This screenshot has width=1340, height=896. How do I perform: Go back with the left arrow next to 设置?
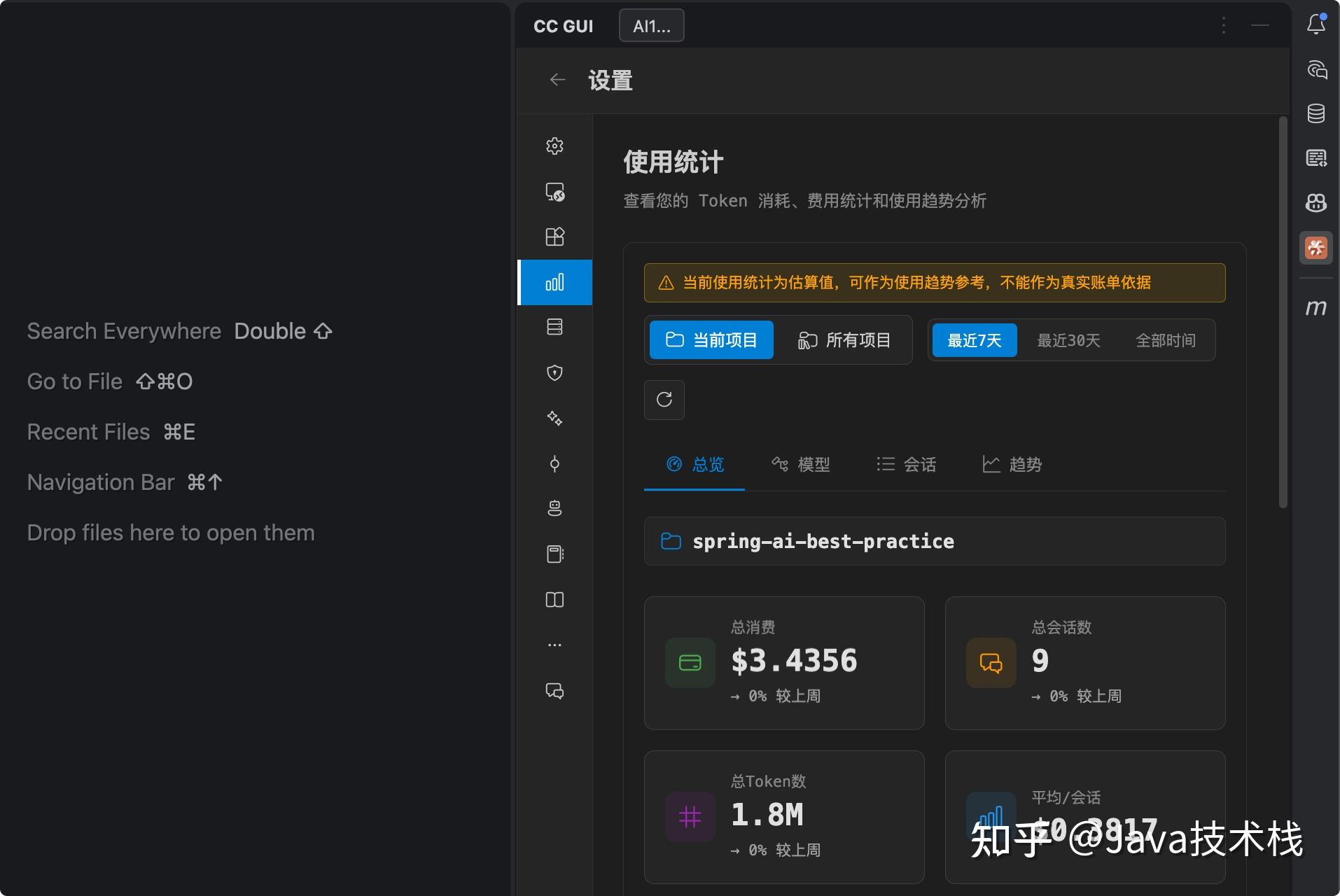(x=557, y=80)
